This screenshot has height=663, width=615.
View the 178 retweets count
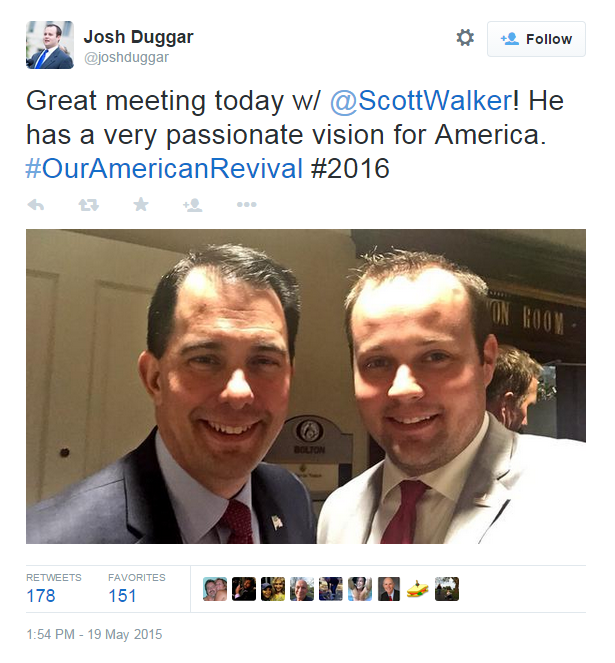[41, 596]
